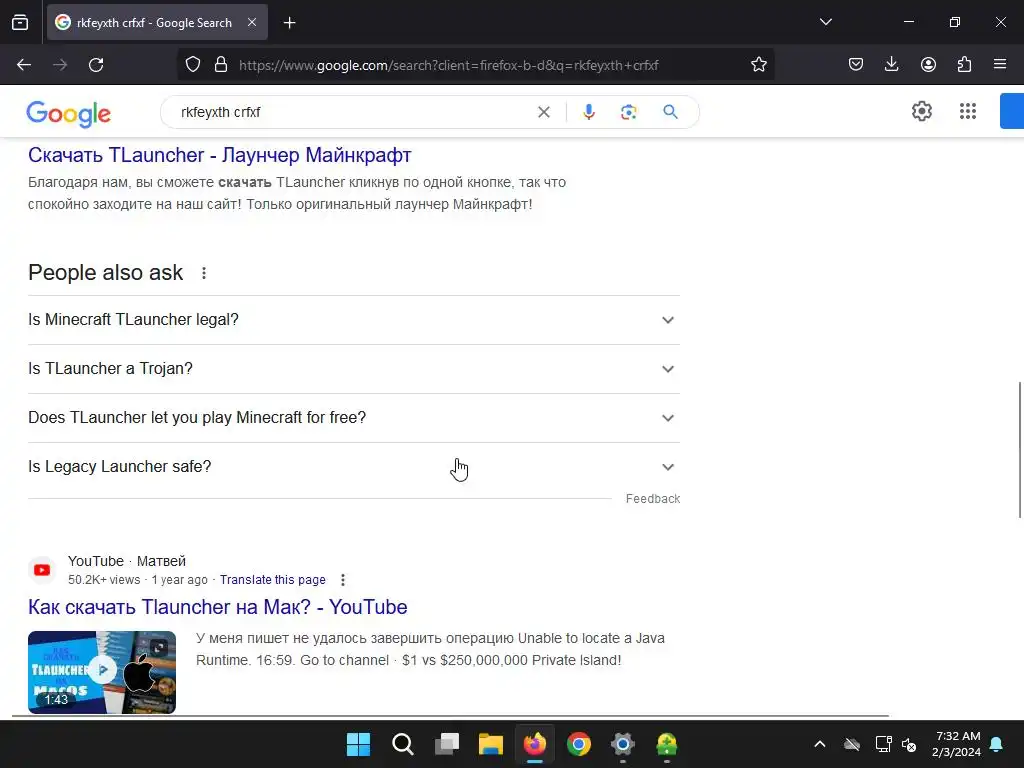Open People also ask options menu

pyautogui.click(x=204, y=273)
